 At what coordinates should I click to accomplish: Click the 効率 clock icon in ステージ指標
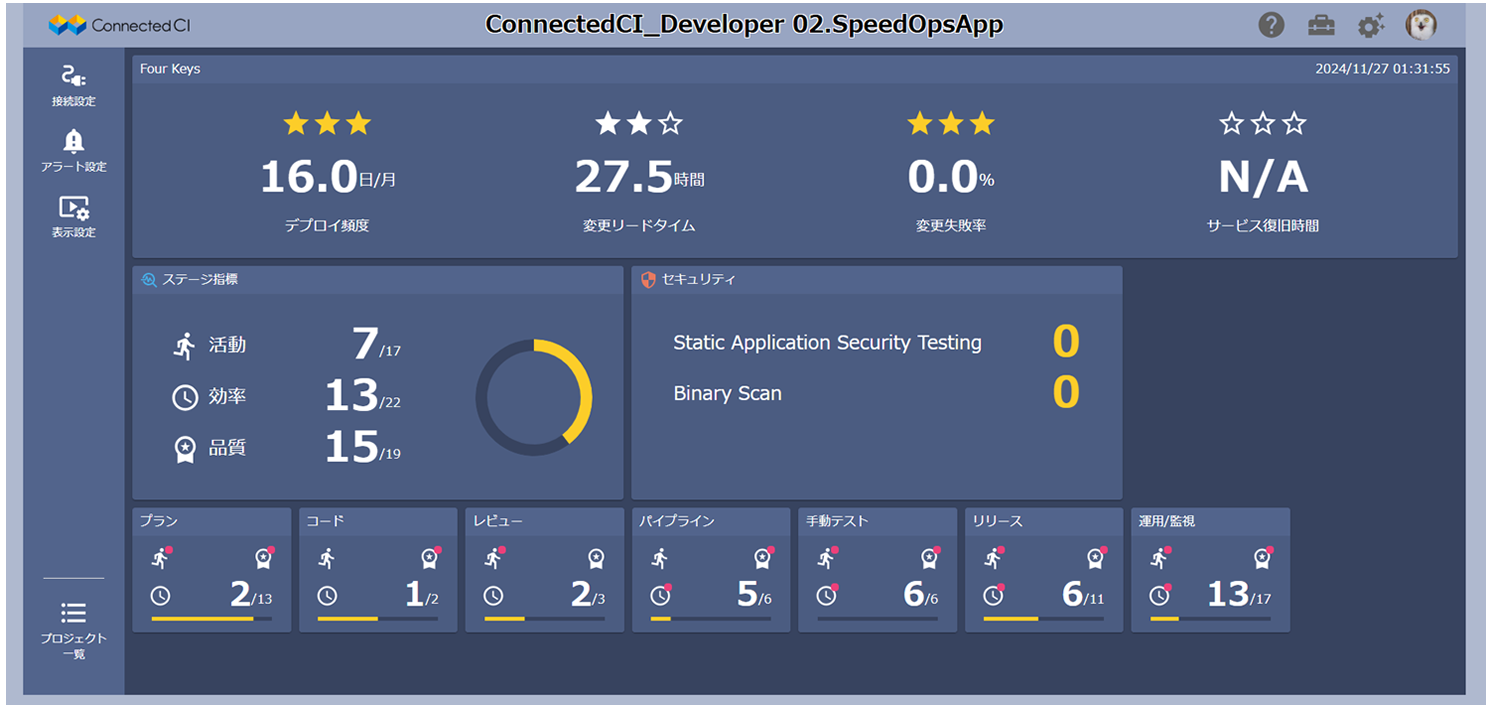pos(185,397)
